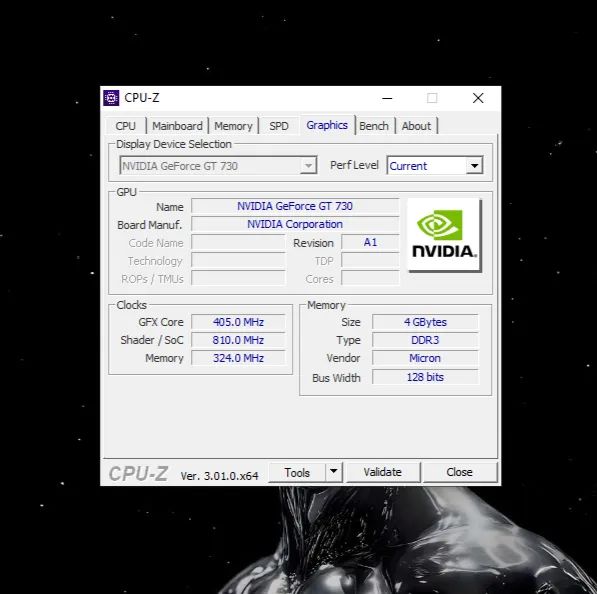597x594 pixels.
Task: Click the Ver. 3.01.0.x64 version text
Action: coord(219,476)
